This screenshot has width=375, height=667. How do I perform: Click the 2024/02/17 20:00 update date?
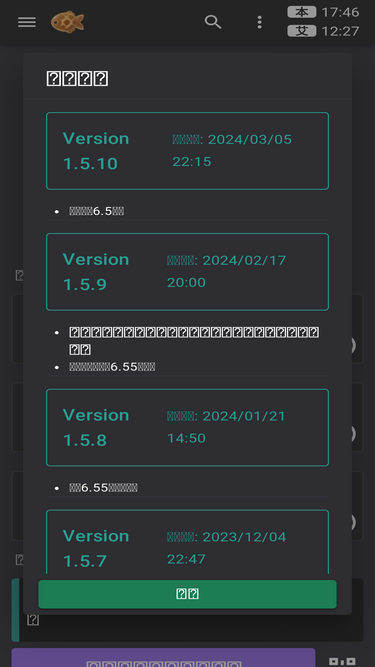(x=227, y=271)
